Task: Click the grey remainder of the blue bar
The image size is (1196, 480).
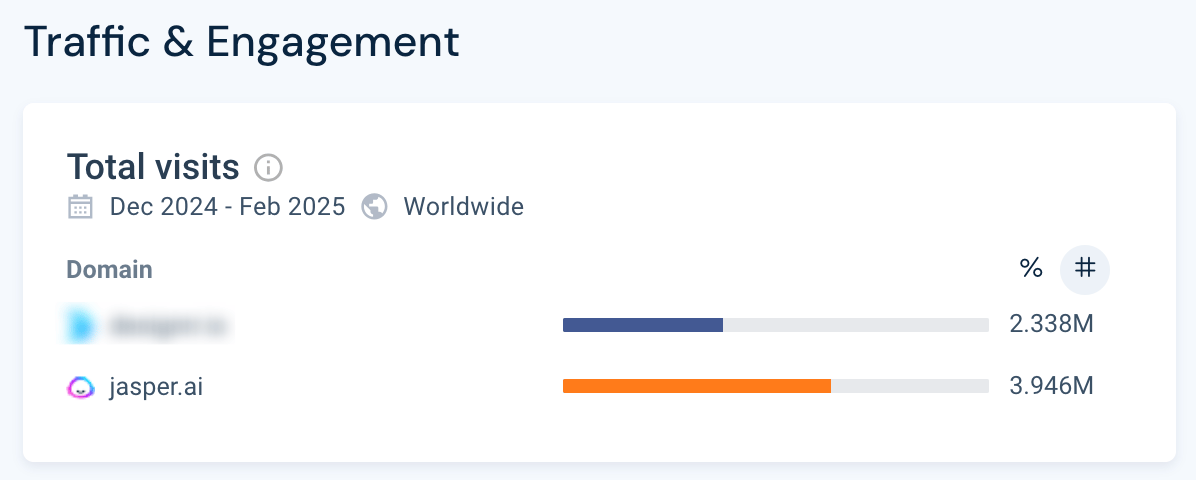Action: (x=856, y=325)
